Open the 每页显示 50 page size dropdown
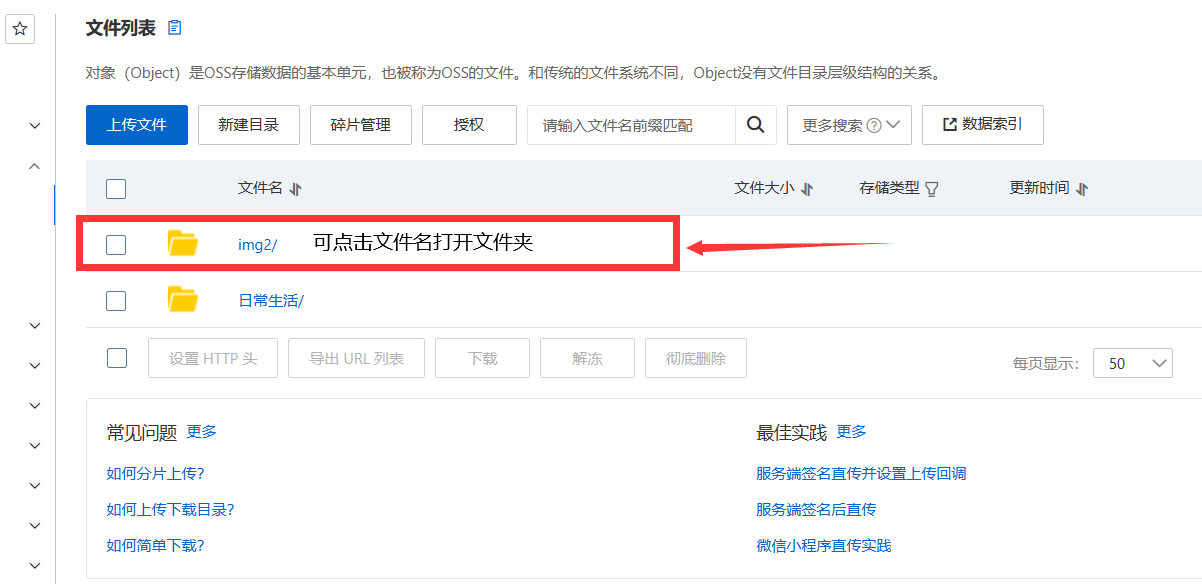 (x=1132, y=363)
